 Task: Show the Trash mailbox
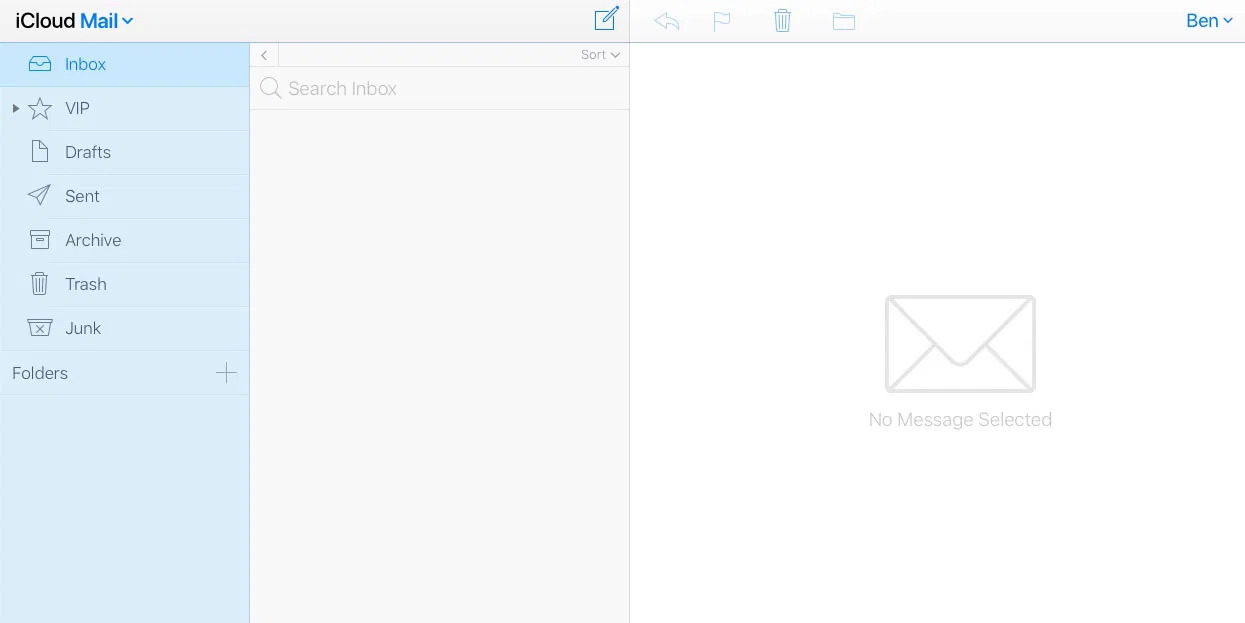(x=125, y=284)
